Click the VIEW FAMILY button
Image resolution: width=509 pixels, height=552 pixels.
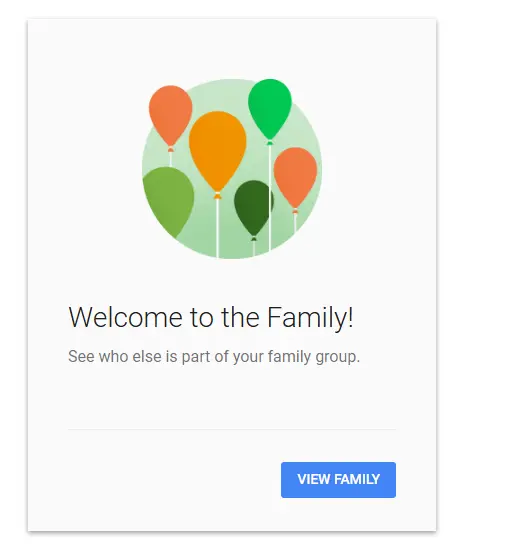338,479
